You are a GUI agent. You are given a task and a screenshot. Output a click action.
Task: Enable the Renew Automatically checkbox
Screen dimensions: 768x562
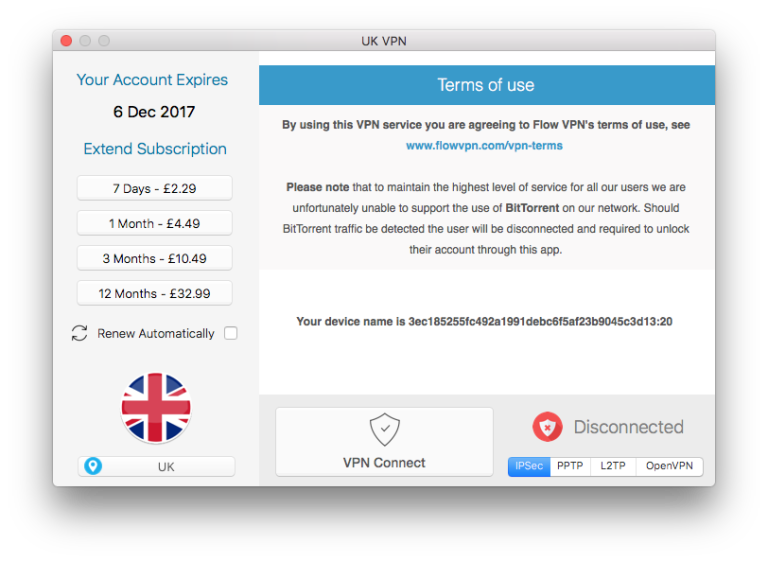pos(231,333)
